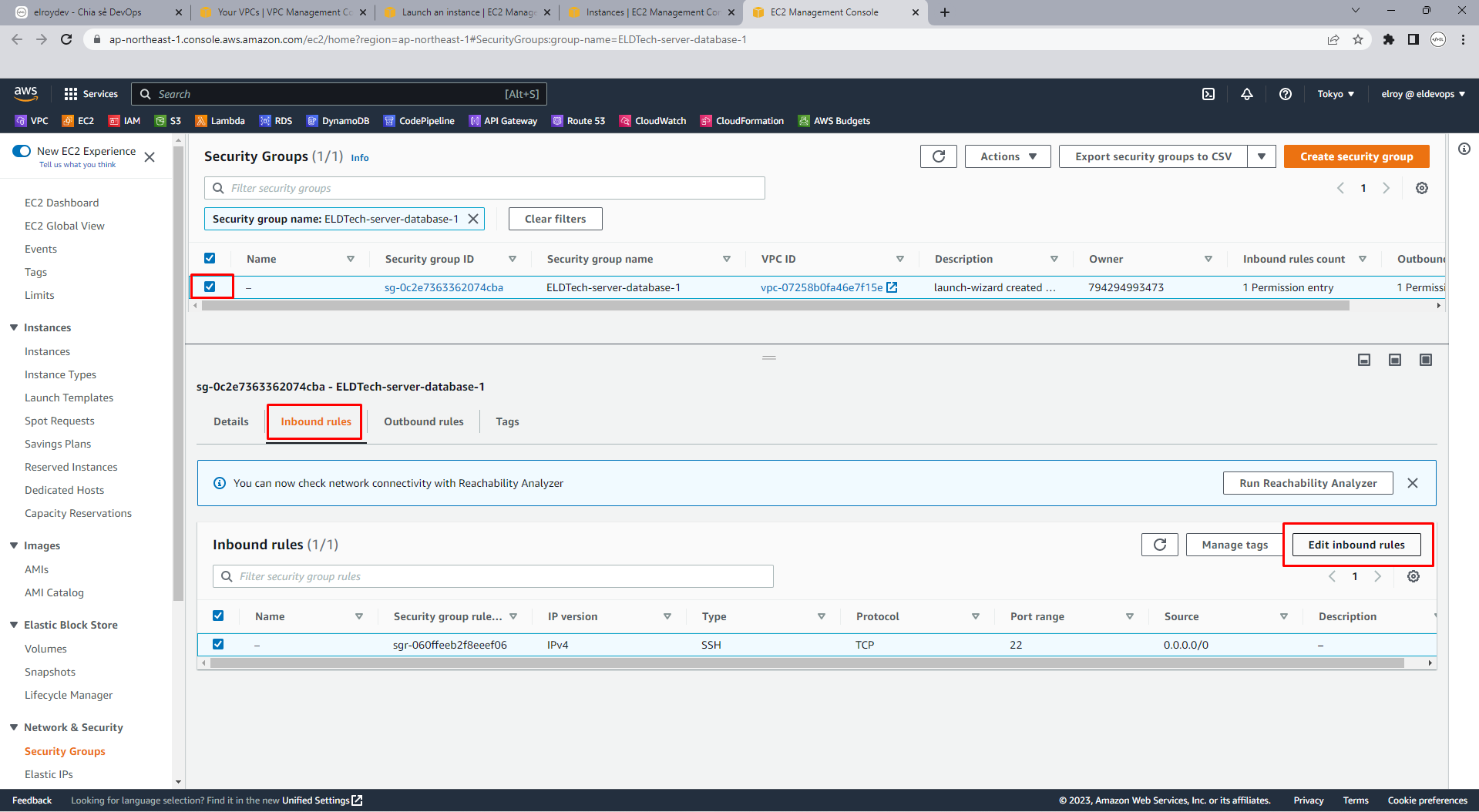Image resolution: width=1479 pixels, height=812 pixels.
Task: Open AWS Budgets shortcut
Action: (x=834, y=121)
